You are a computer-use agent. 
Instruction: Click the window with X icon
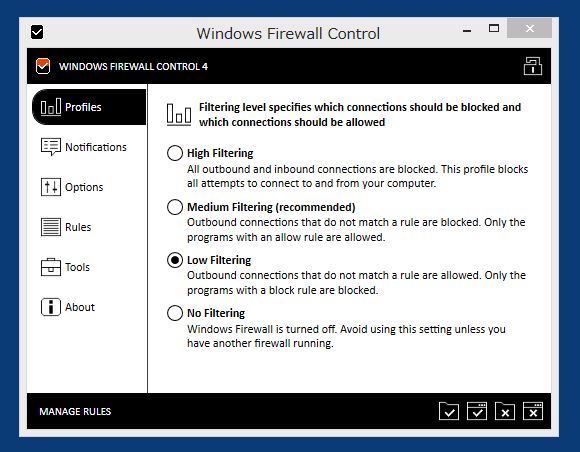pyautogui.click(x=533, y=411)
